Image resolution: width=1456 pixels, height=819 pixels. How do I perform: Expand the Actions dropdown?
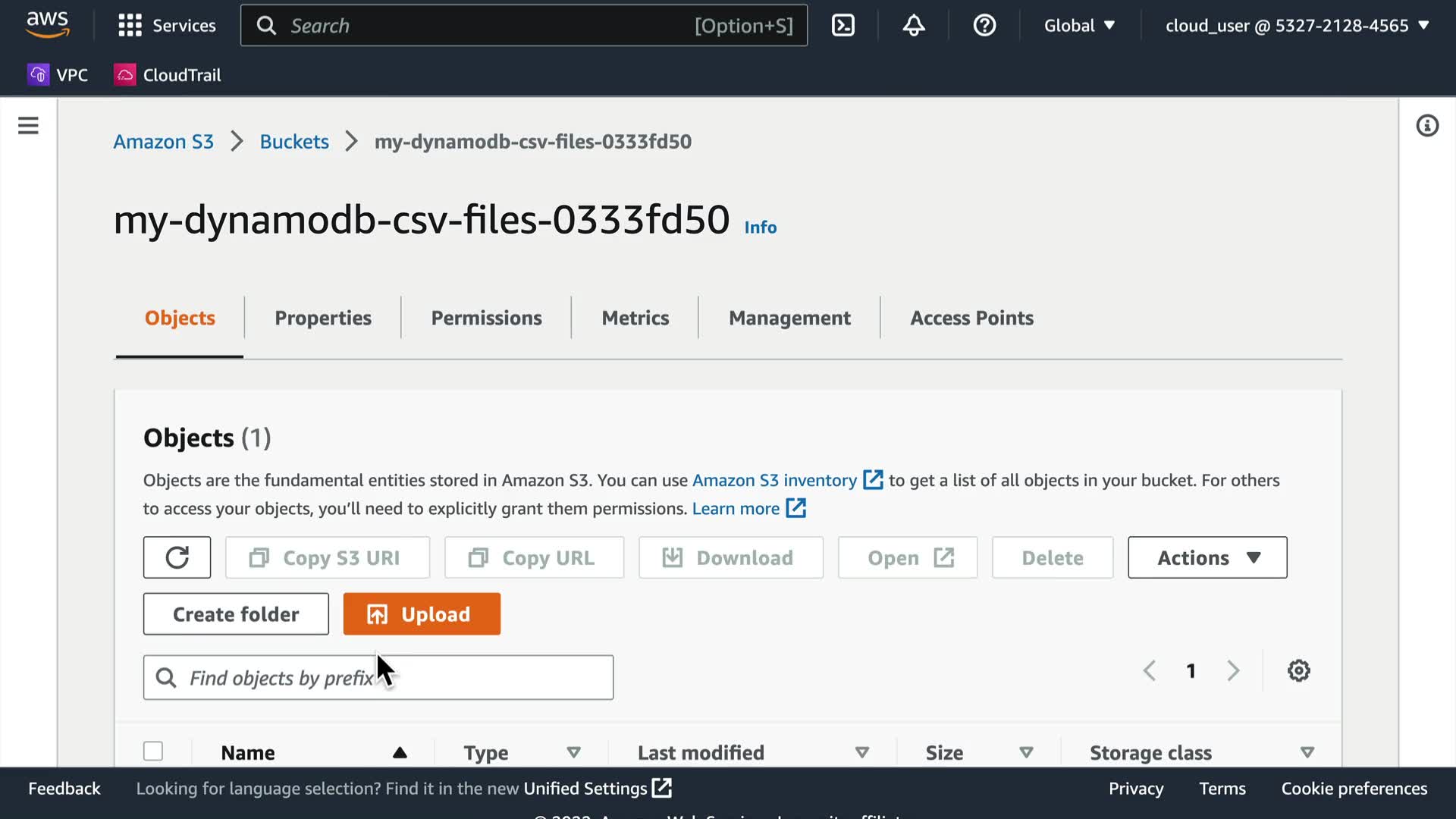(x=1207, y=557)
